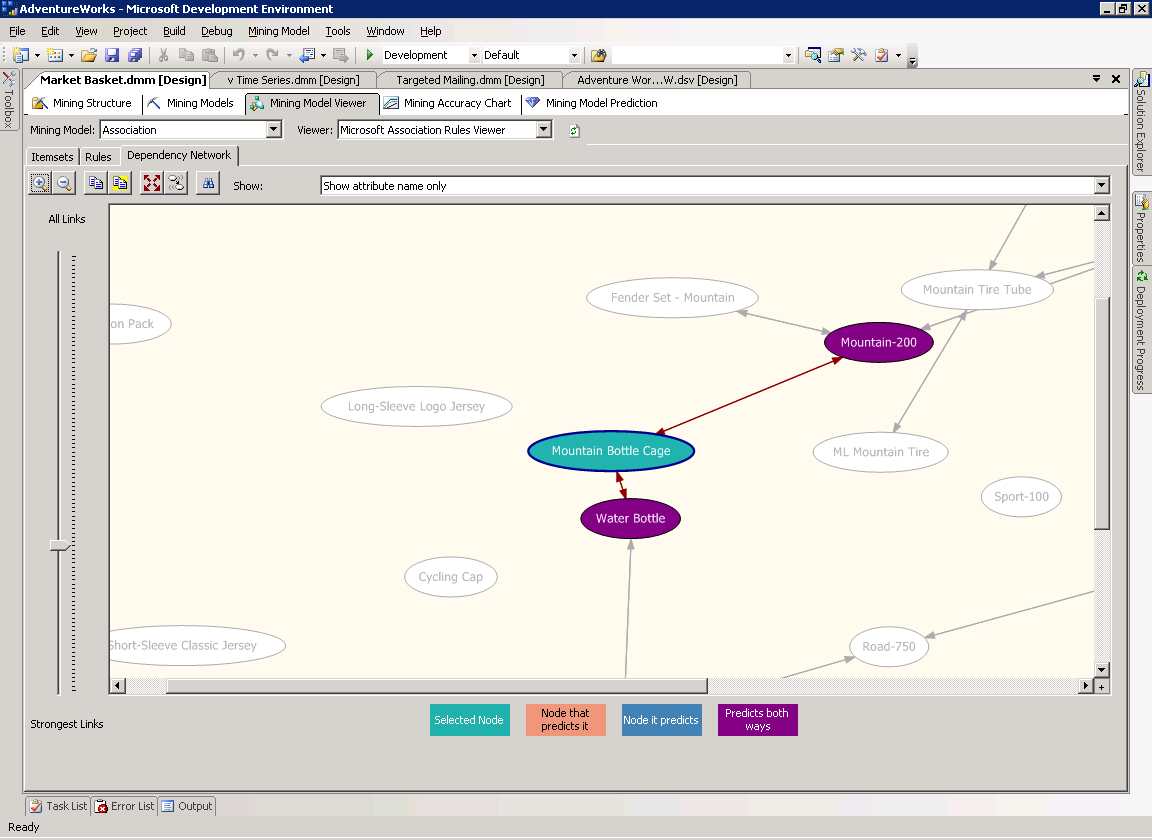Copy graph view icon button
The height and width of the screenshot is (840, 1152).
[x=96, y=183]
